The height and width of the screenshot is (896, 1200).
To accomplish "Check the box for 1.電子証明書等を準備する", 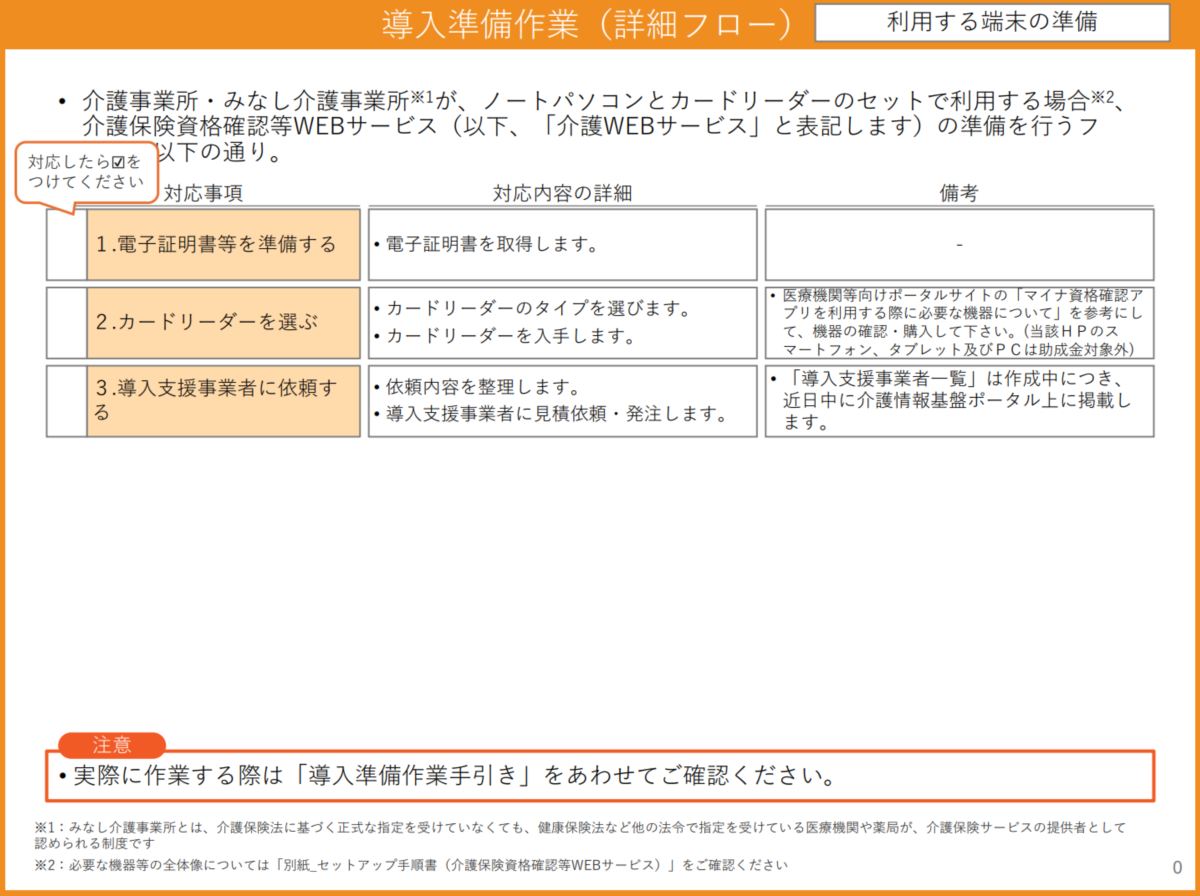I will (66, 245).
